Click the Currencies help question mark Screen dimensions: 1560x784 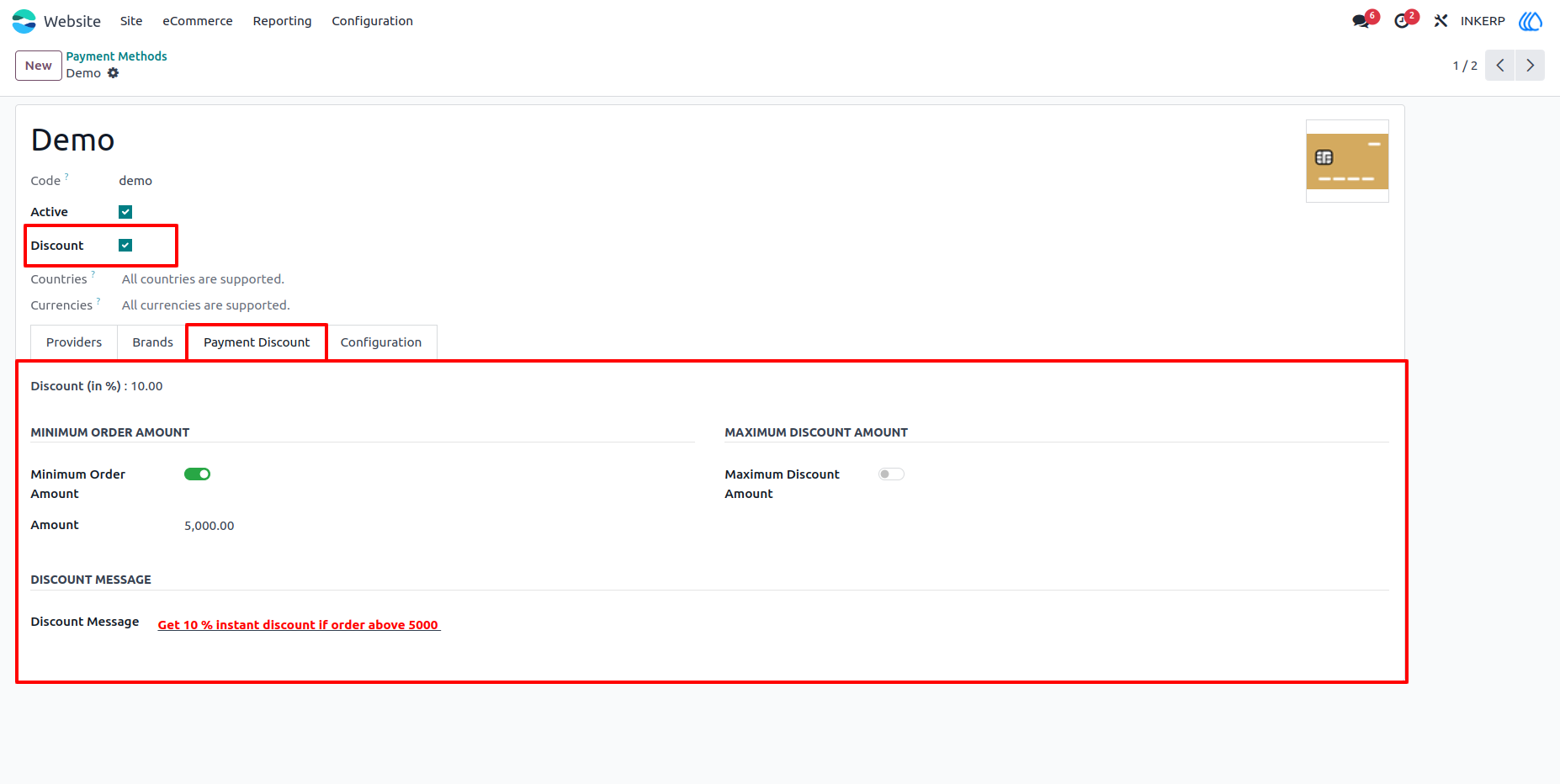pos(98,300)
